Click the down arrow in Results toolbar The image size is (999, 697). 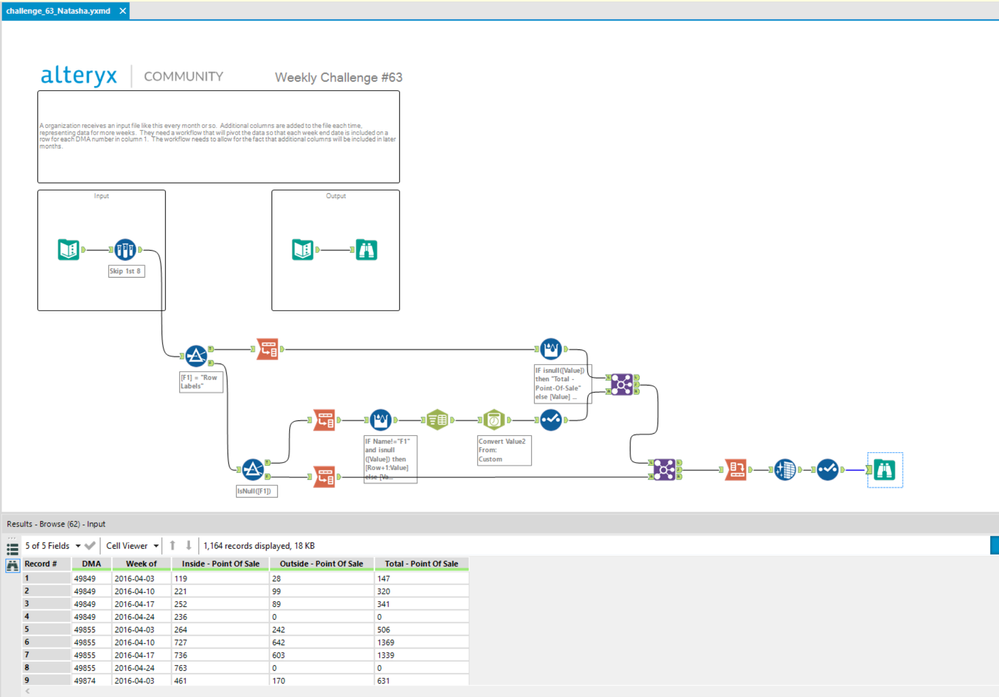[x=189, y=545]
